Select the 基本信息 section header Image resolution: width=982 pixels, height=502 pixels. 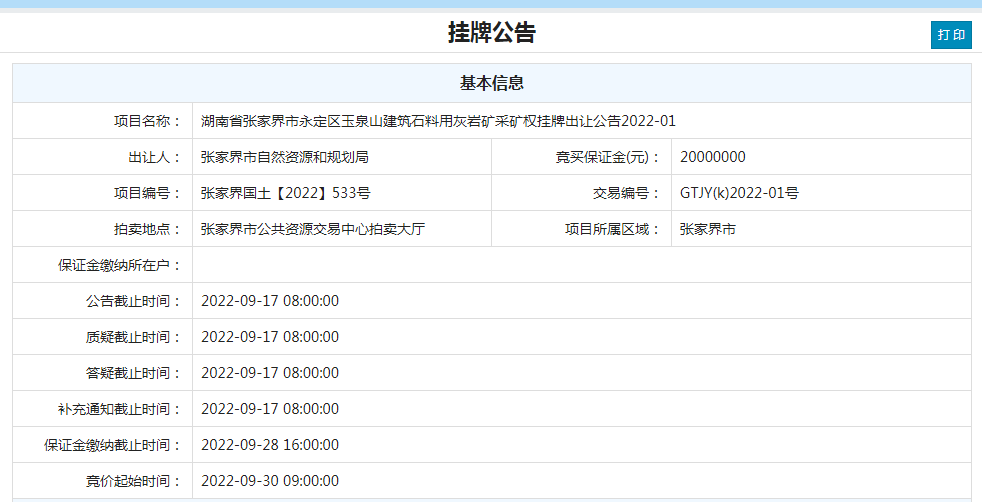(491, 83)
